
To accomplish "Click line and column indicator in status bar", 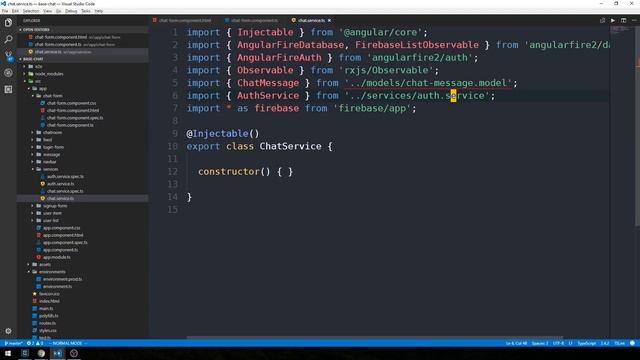I will coord(516,343).
